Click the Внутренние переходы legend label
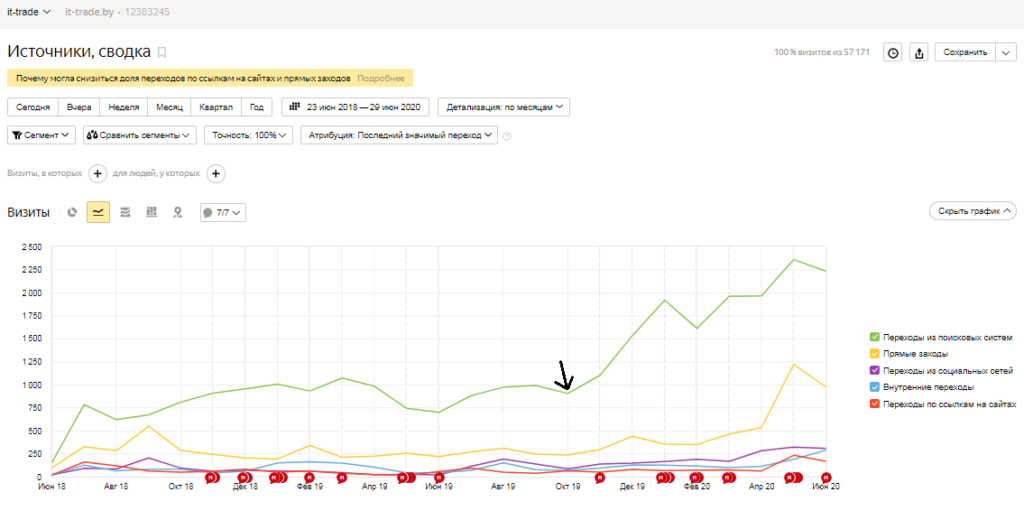Image resolution: width=1024 pixels, height=520 pixels. [x=928, y=387]
